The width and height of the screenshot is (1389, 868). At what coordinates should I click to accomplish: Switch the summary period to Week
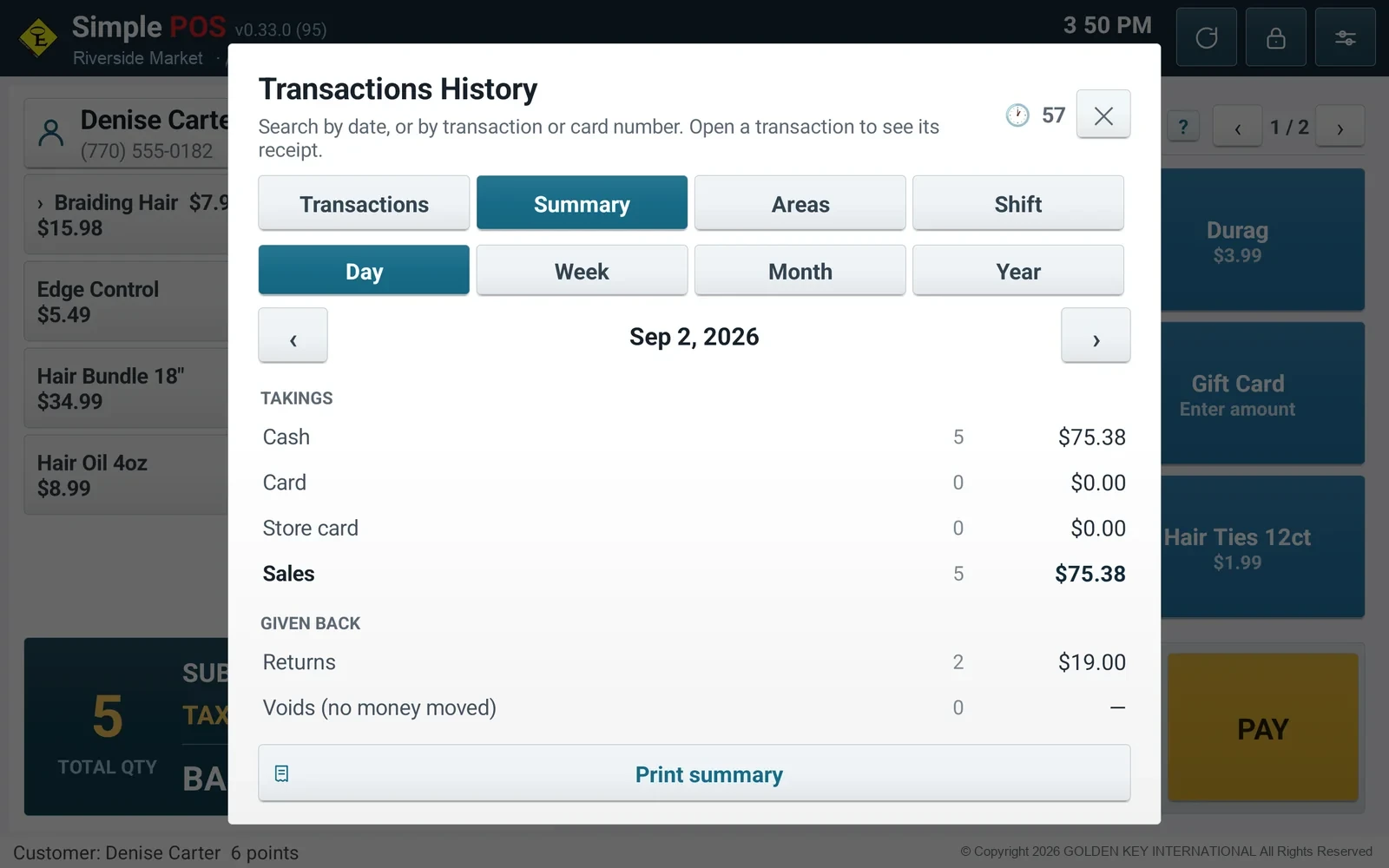[582, 270]
